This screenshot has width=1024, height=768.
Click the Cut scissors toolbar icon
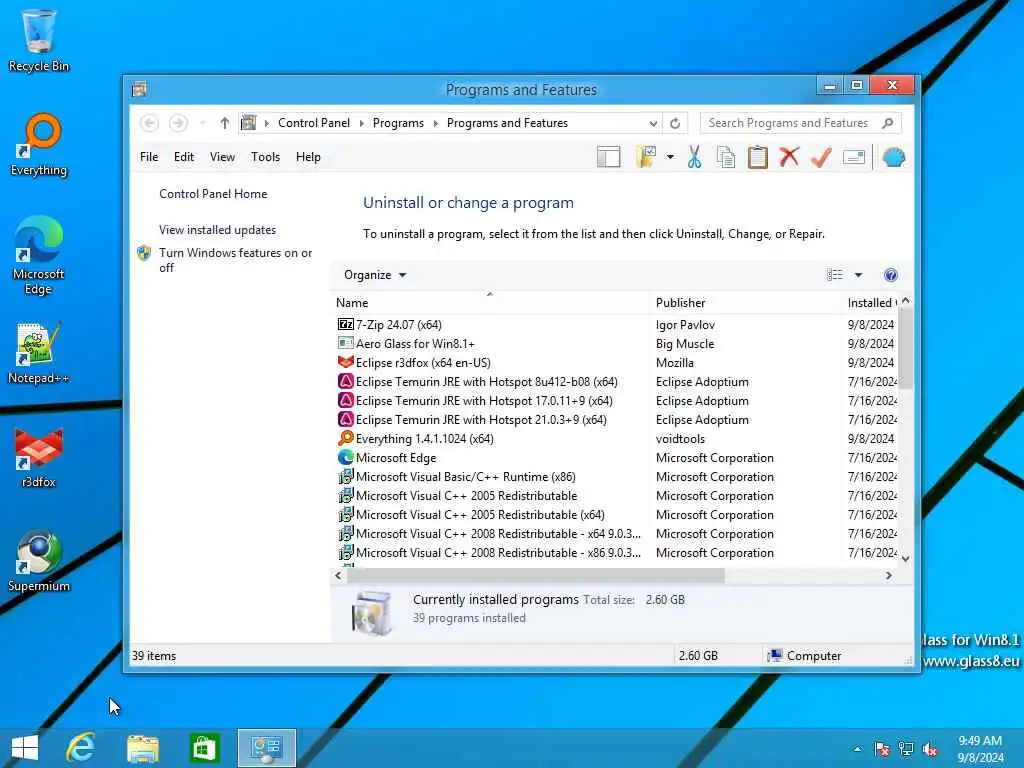pos(694,157)
